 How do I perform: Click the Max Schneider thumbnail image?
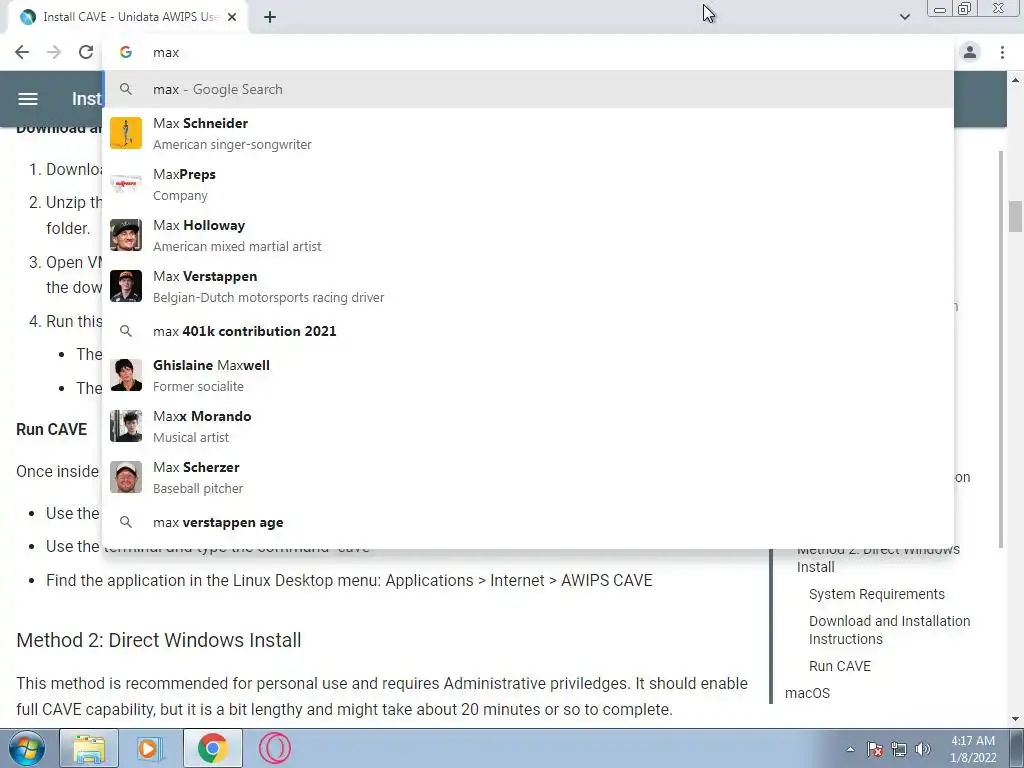pos(126,133)
